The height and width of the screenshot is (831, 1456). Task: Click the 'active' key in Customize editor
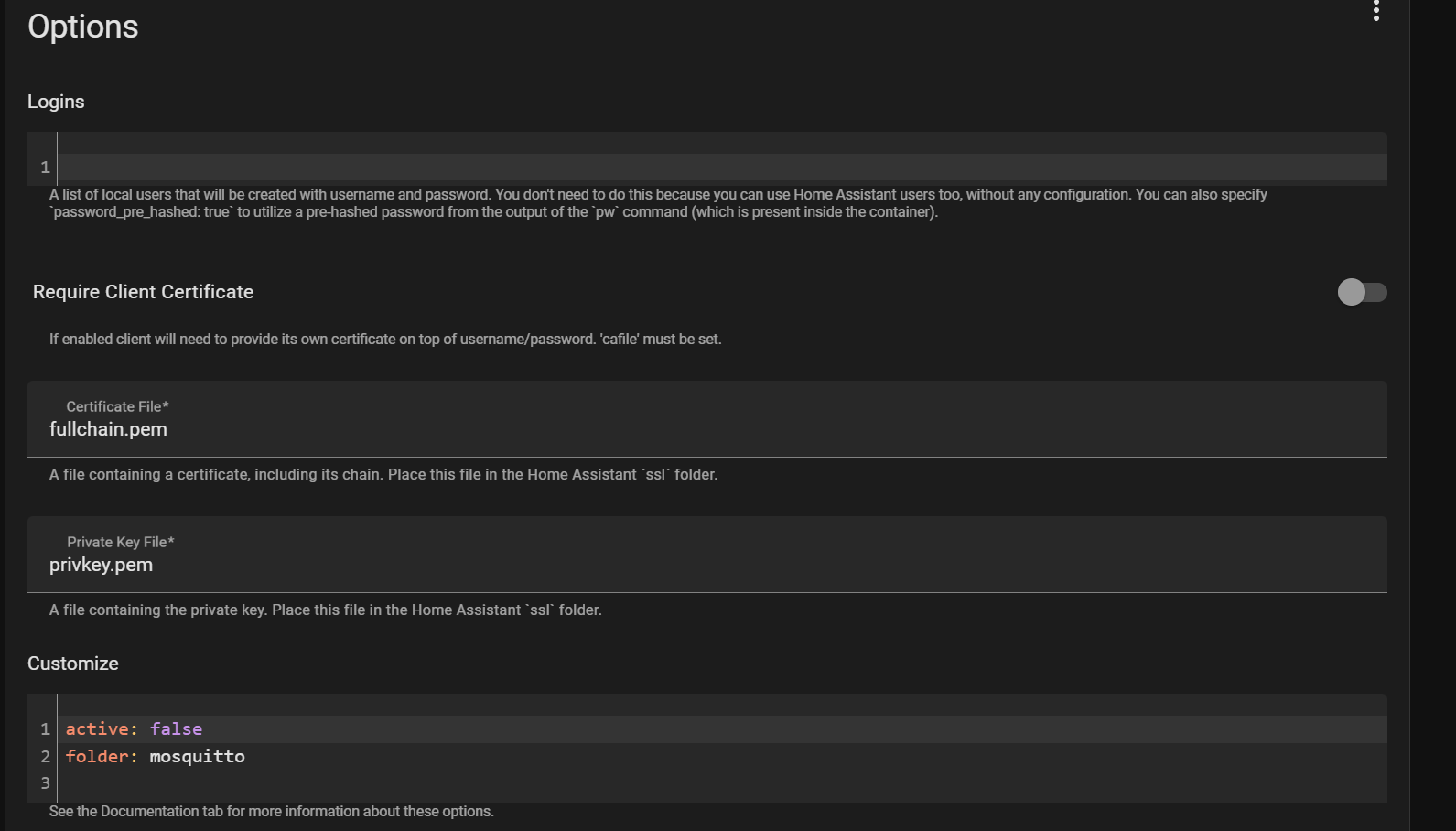click(x=96, y=729)
